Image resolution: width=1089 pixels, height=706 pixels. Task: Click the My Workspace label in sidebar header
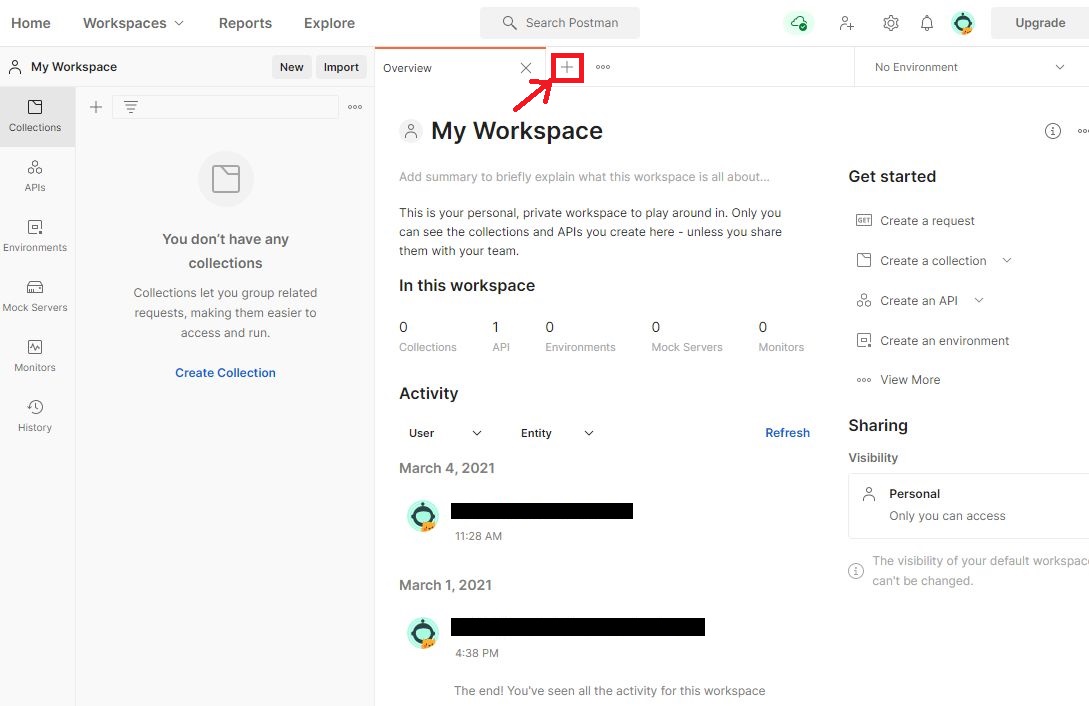click(x=74, y=67)
